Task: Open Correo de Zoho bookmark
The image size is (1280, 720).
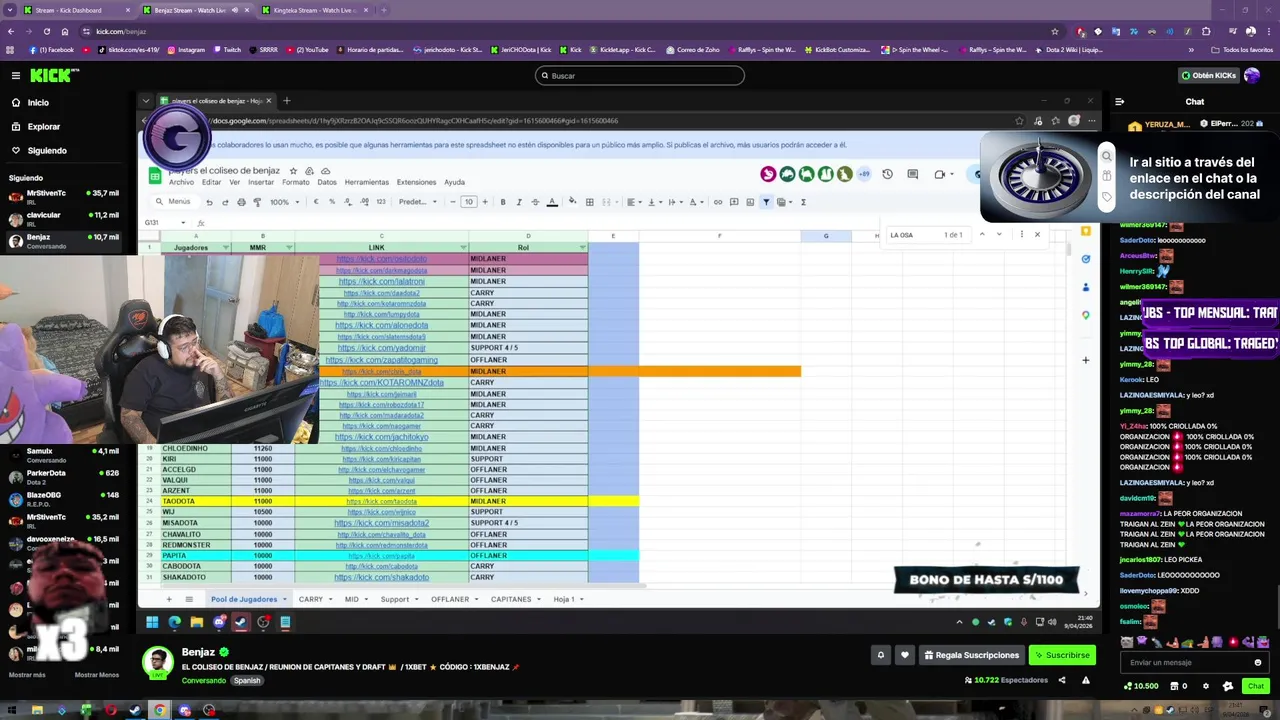Action: click(692, 49)
